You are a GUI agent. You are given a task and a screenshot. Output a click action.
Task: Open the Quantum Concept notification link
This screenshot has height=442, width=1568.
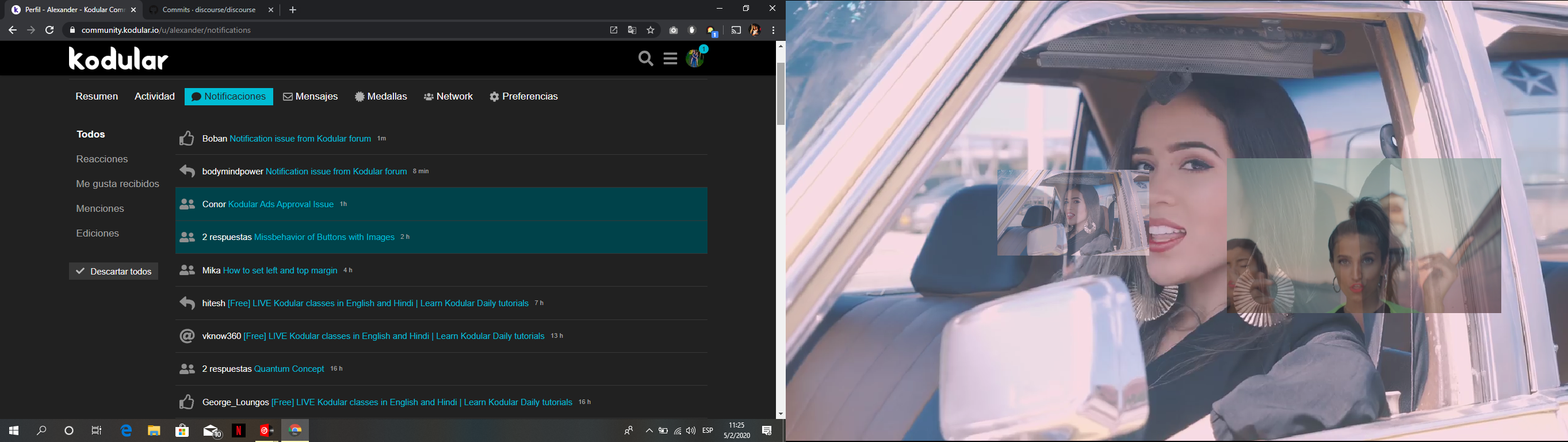pyautogui.click(x=289, y=369)
